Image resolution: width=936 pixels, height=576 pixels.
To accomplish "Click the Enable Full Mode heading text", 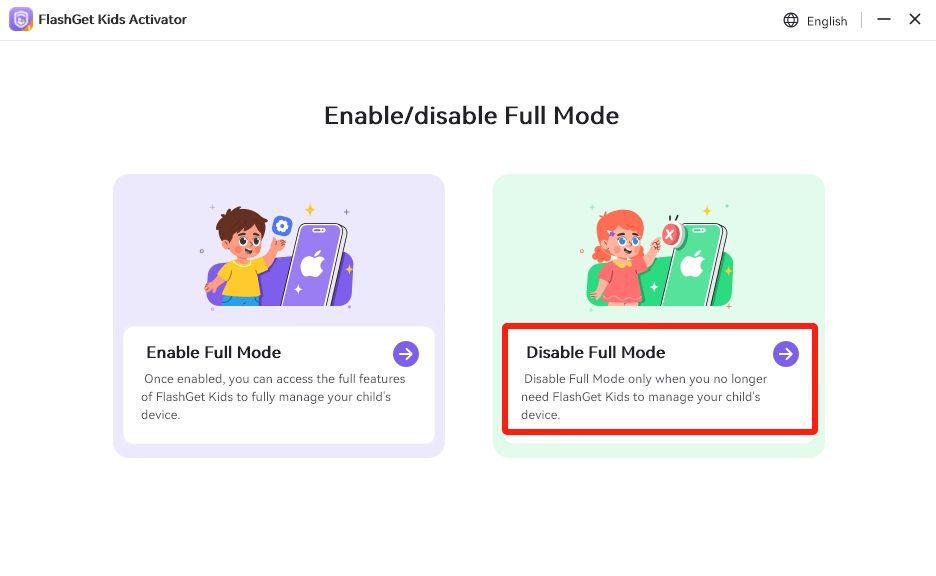I will click(x=213, y=352).
